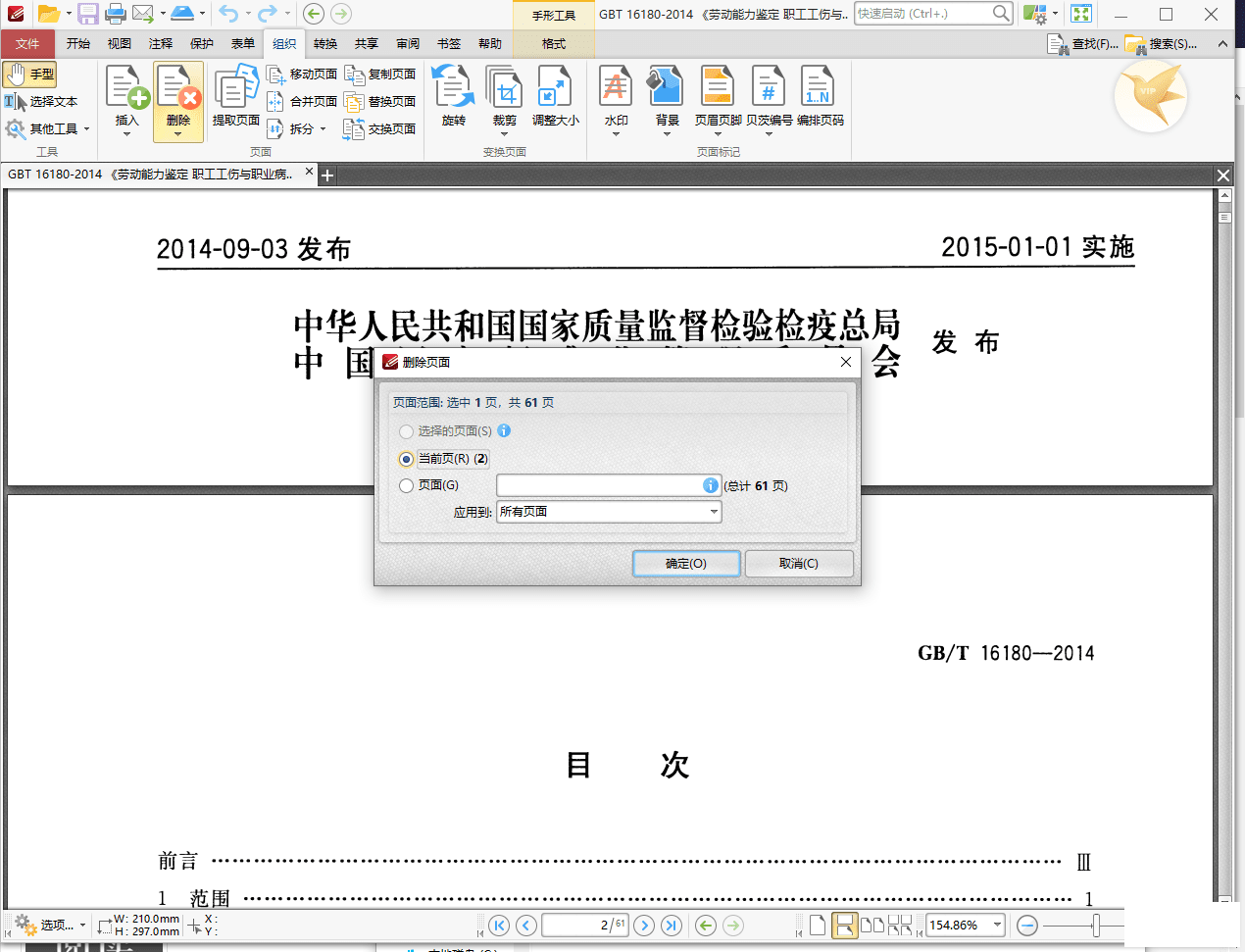Toggle full screen mode icon
The image size is (1245, 952).
(x=1081, y=14)
